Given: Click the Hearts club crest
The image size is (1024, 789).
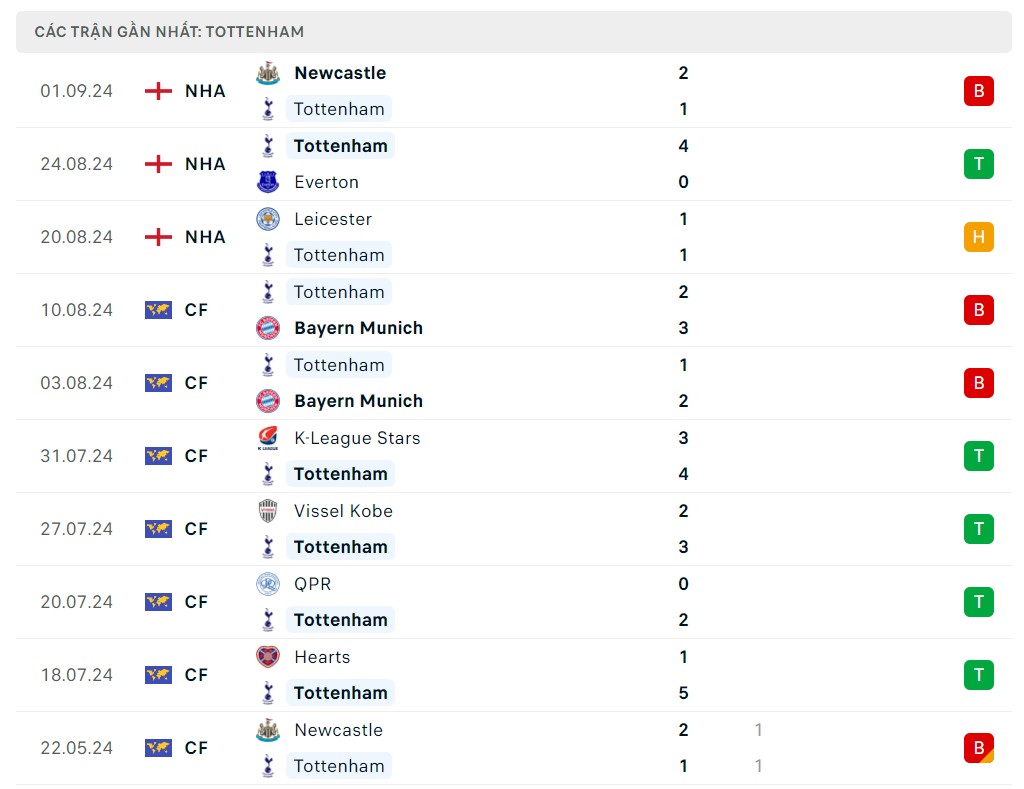Looking at the screenshot, I should tap(267, 657).
